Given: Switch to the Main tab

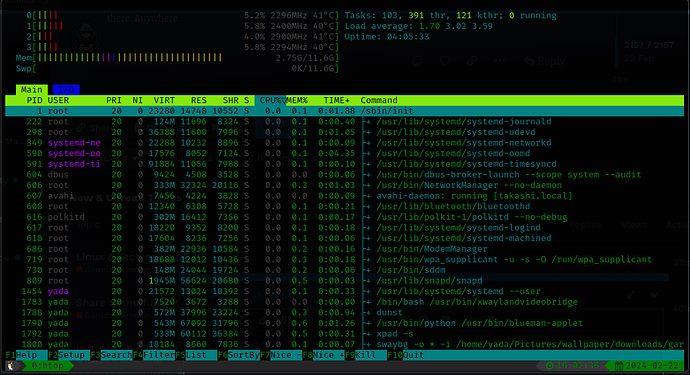Looking at the screenshot, I should 32,90.
